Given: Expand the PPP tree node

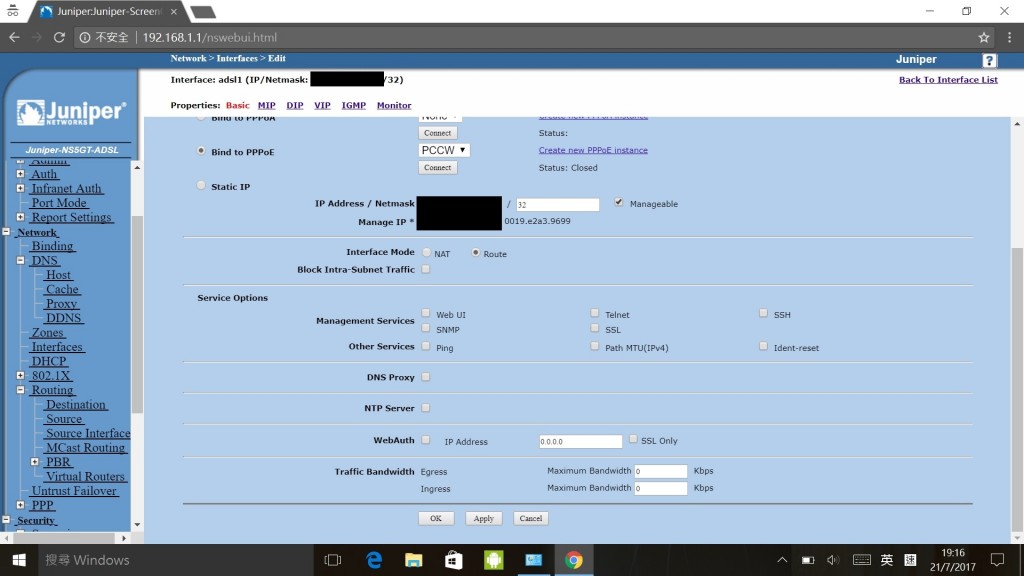Looking at the screenshot, I should pos(20,505).
